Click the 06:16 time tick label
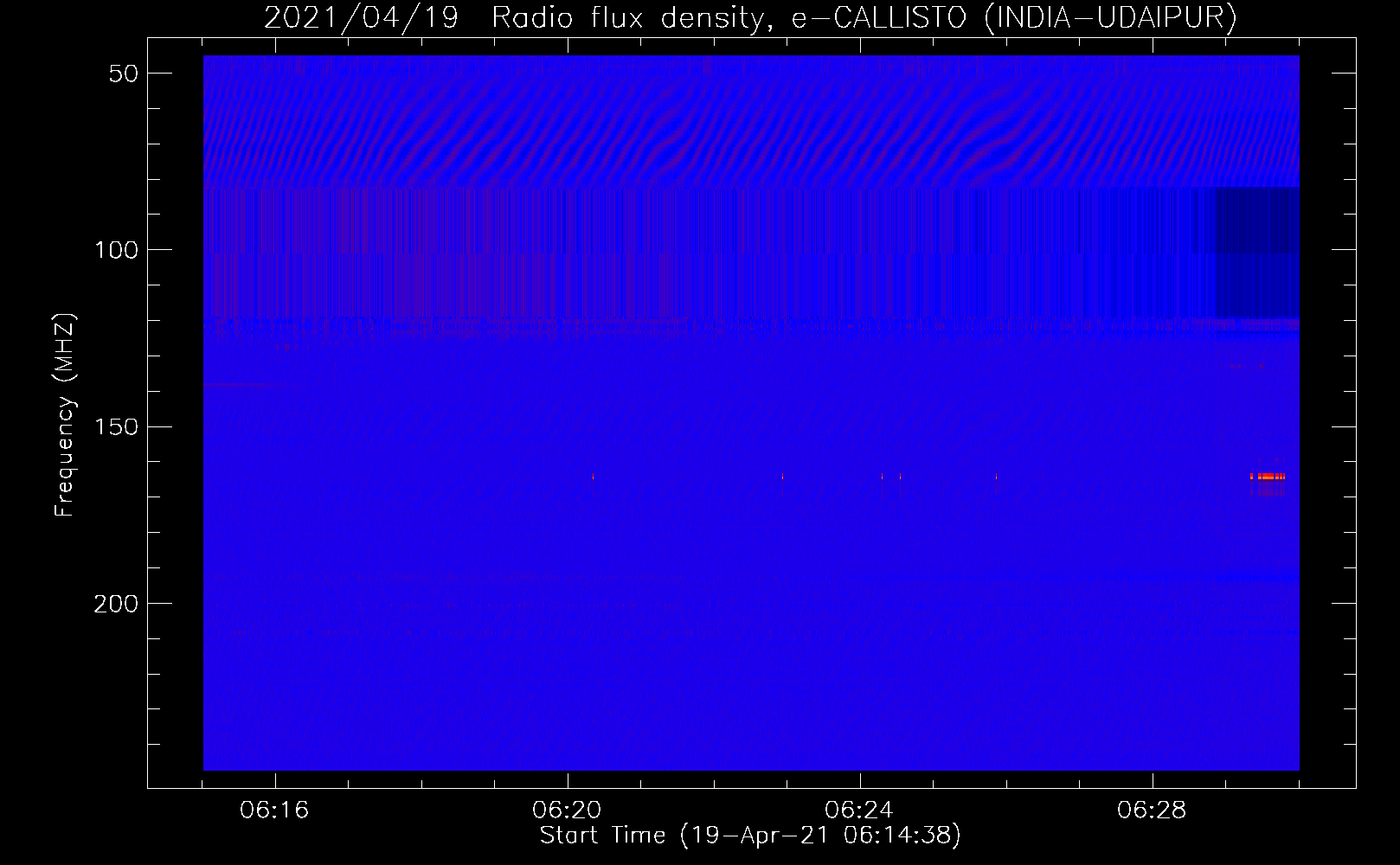This screenshot has height=865, width=1400. [x=274, y=810]
